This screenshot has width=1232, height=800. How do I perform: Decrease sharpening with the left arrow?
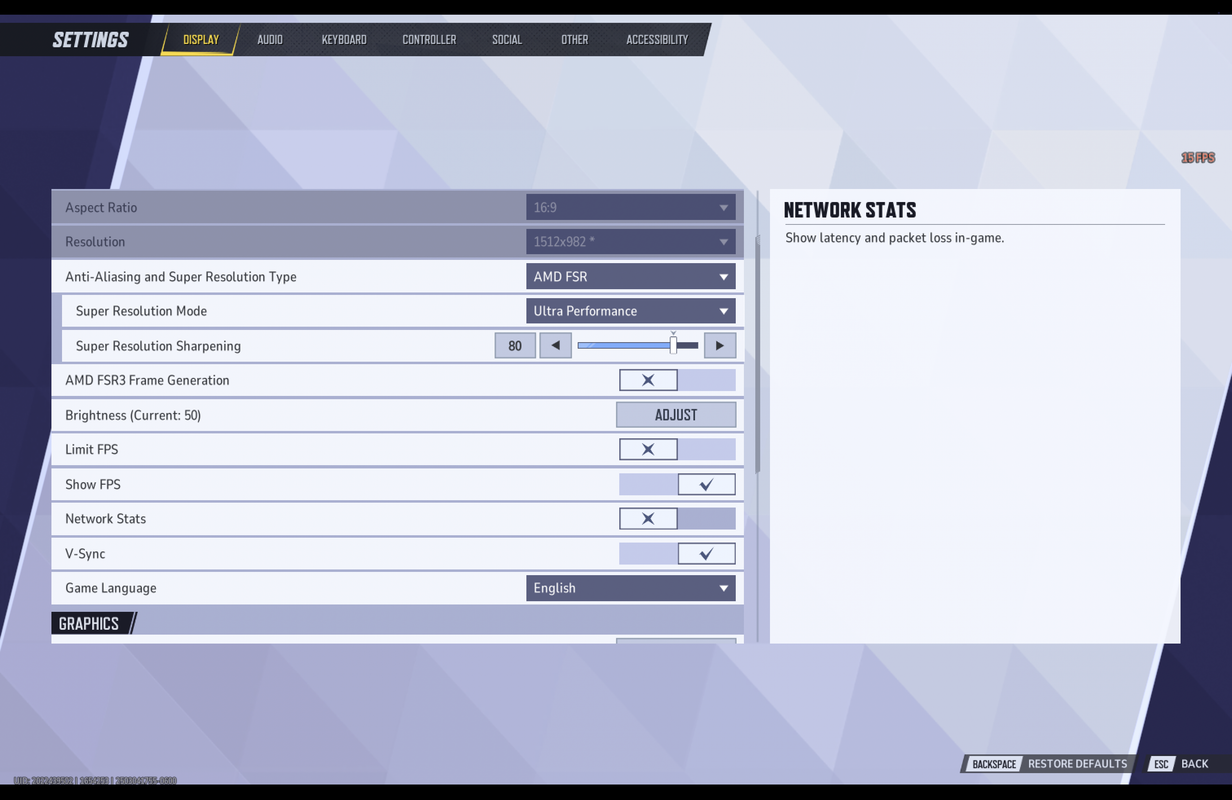coord(556,346)
